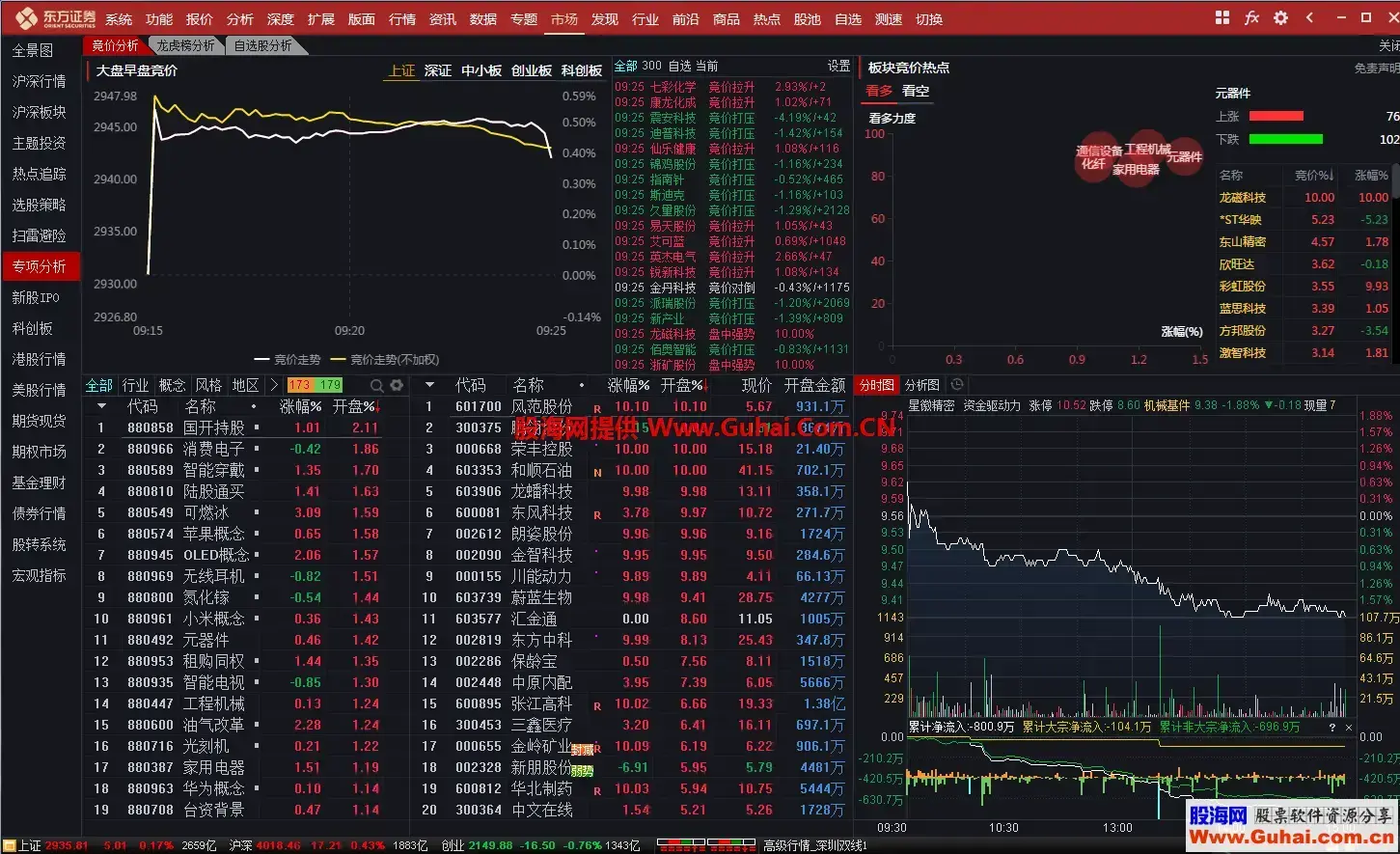Image resolution: width=1400 pixels, height=854 pixels.
Task: Filter auction list by 自选
Action: (680, 66)
